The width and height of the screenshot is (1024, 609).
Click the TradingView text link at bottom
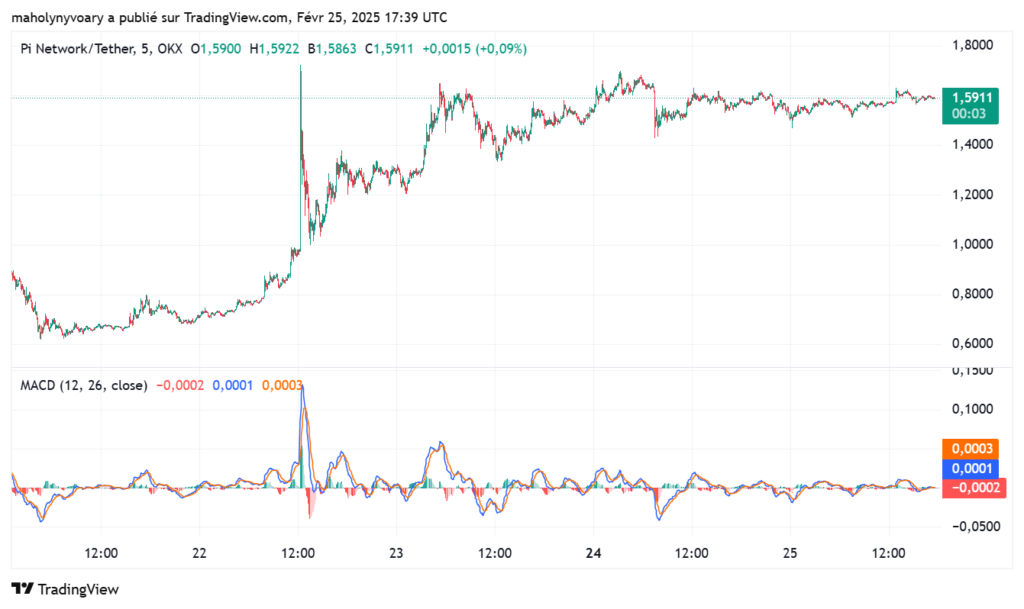tap(80, 590)
